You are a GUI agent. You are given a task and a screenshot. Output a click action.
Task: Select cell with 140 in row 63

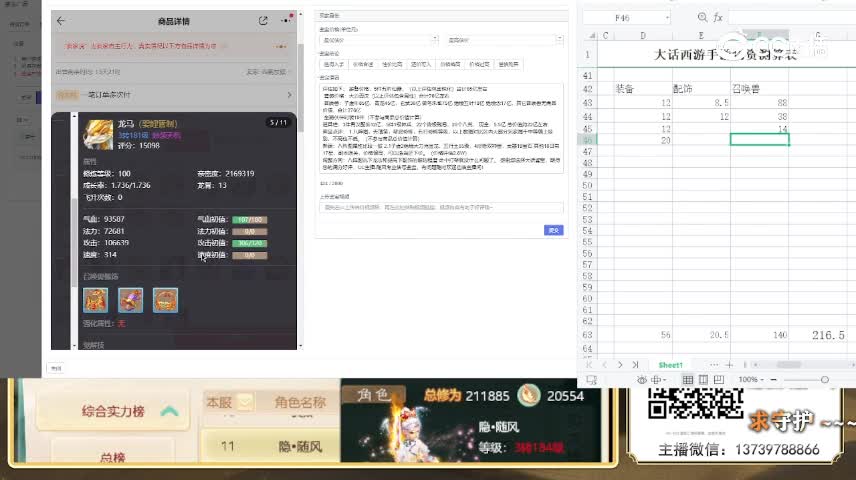pos(759,335)
